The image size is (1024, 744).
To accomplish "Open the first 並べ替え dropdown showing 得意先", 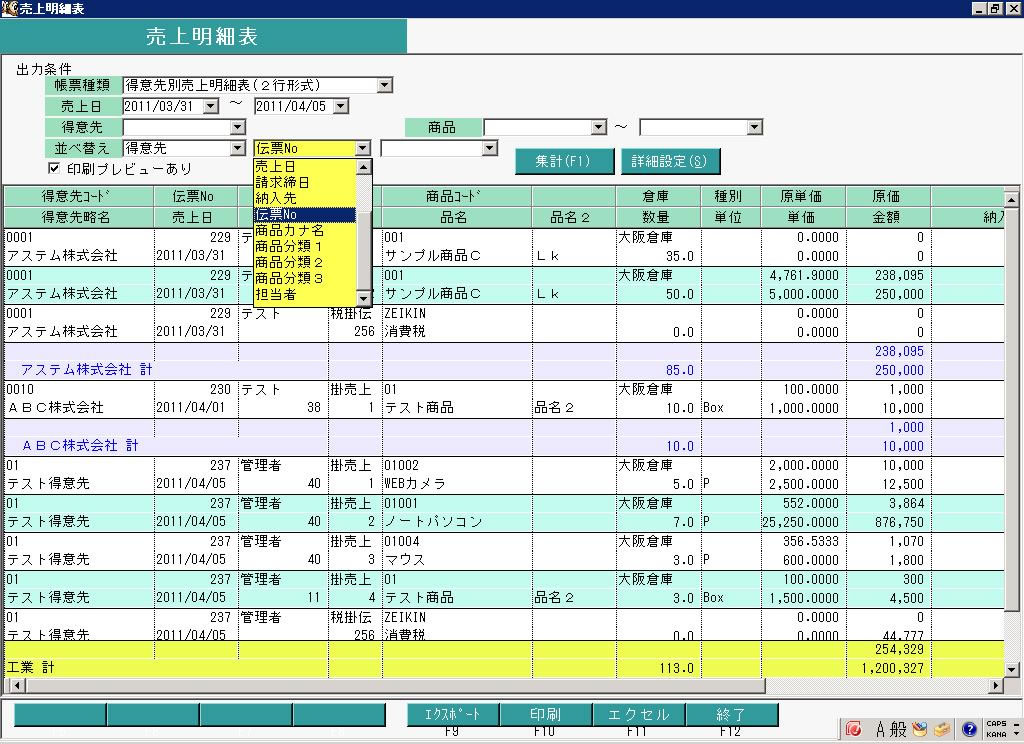I will pos(238,148).
